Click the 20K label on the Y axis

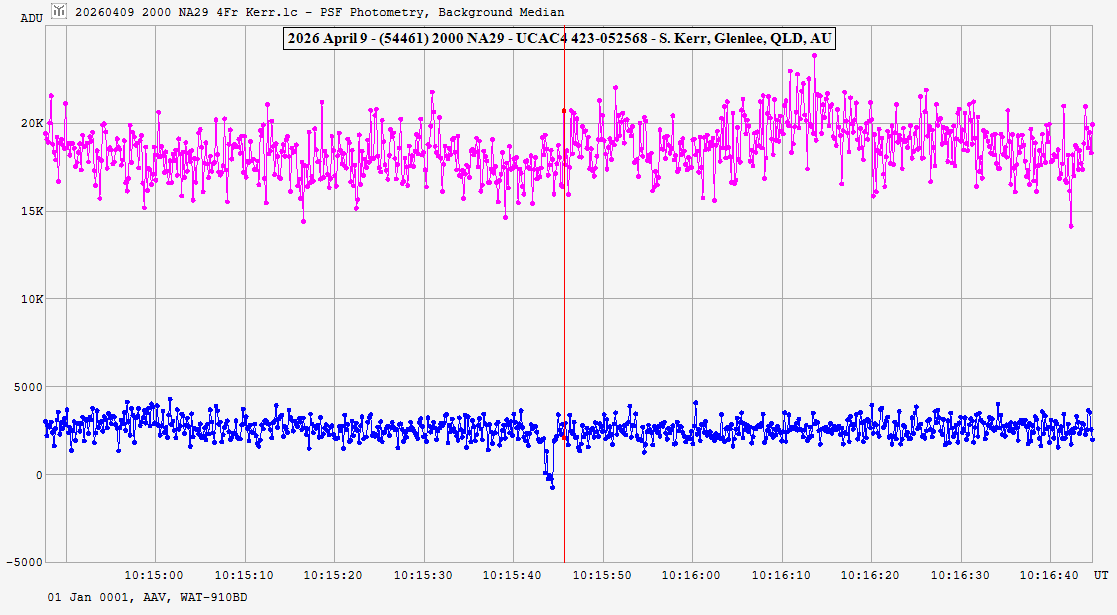(x=33, y=123)
